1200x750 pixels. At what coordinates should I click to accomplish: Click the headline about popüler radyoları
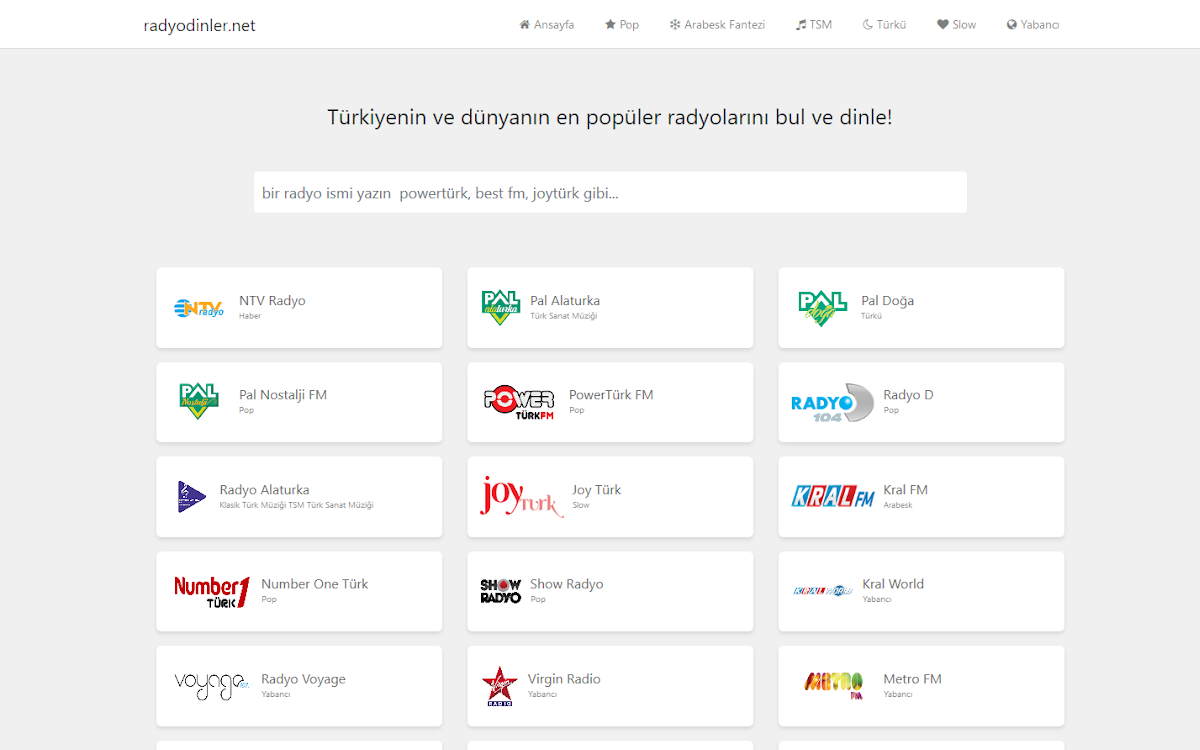[x=610, y=117]
